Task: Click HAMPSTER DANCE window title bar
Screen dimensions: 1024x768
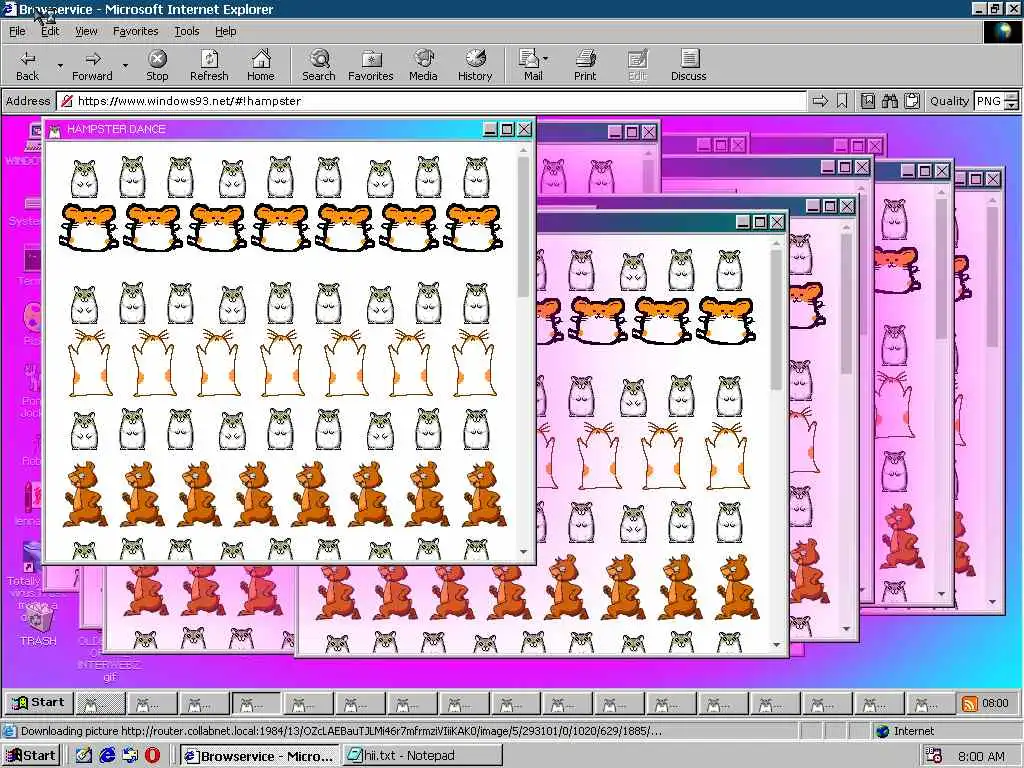Action: [x=289, y=129]
